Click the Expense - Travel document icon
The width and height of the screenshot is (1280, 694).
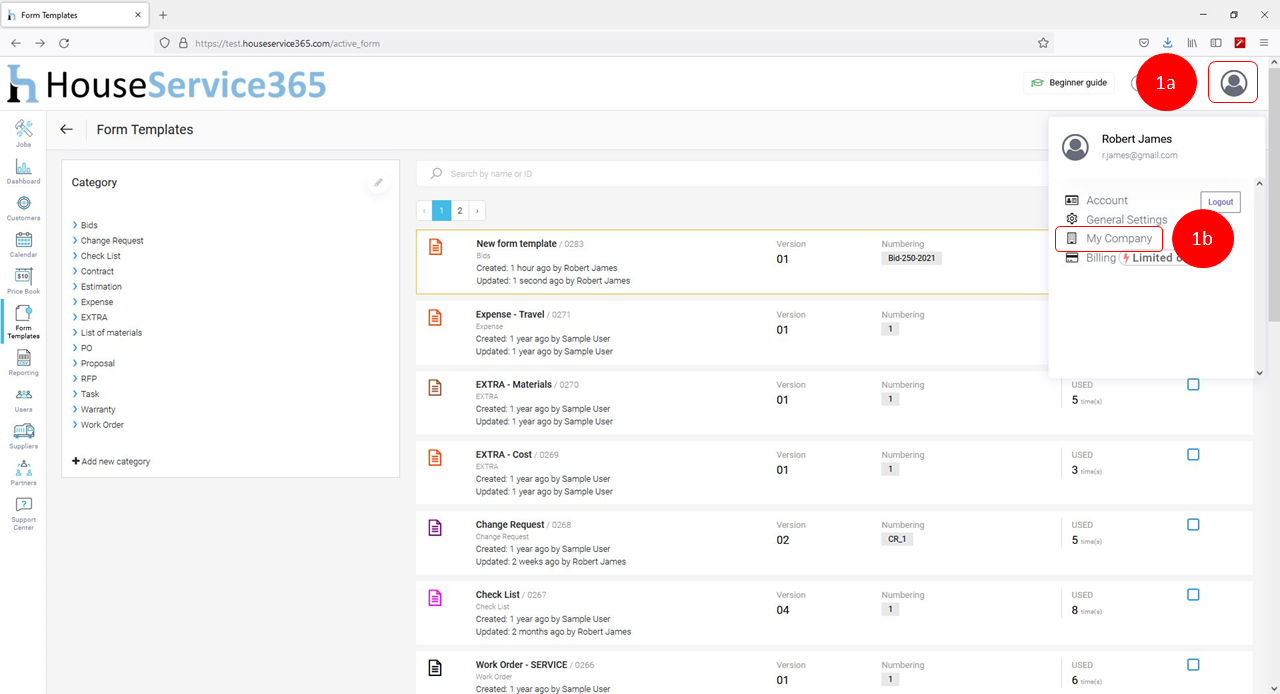click(435, 317)
